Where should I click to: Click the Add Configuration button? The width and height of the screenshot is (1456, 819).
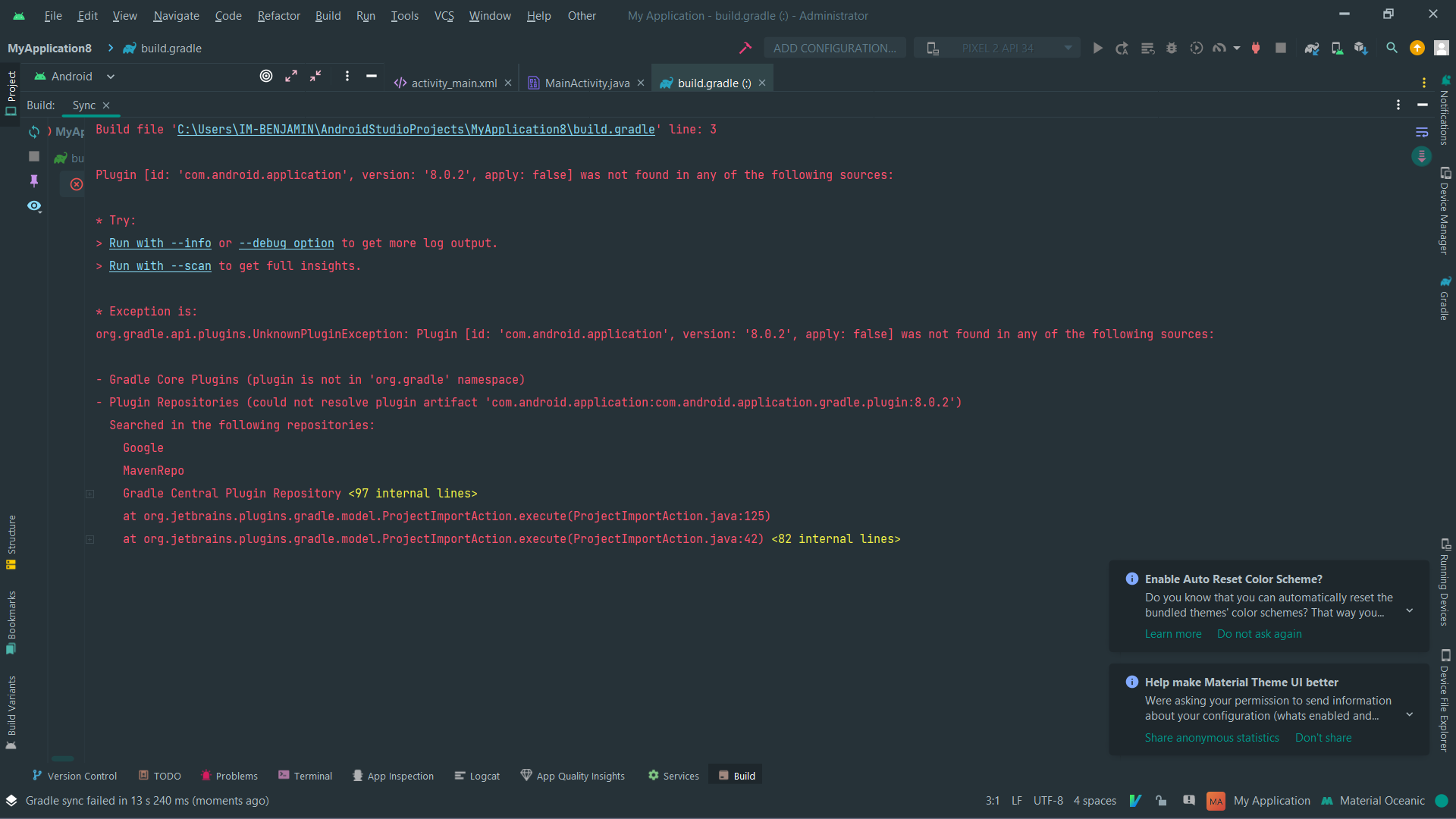pos(834,48)
